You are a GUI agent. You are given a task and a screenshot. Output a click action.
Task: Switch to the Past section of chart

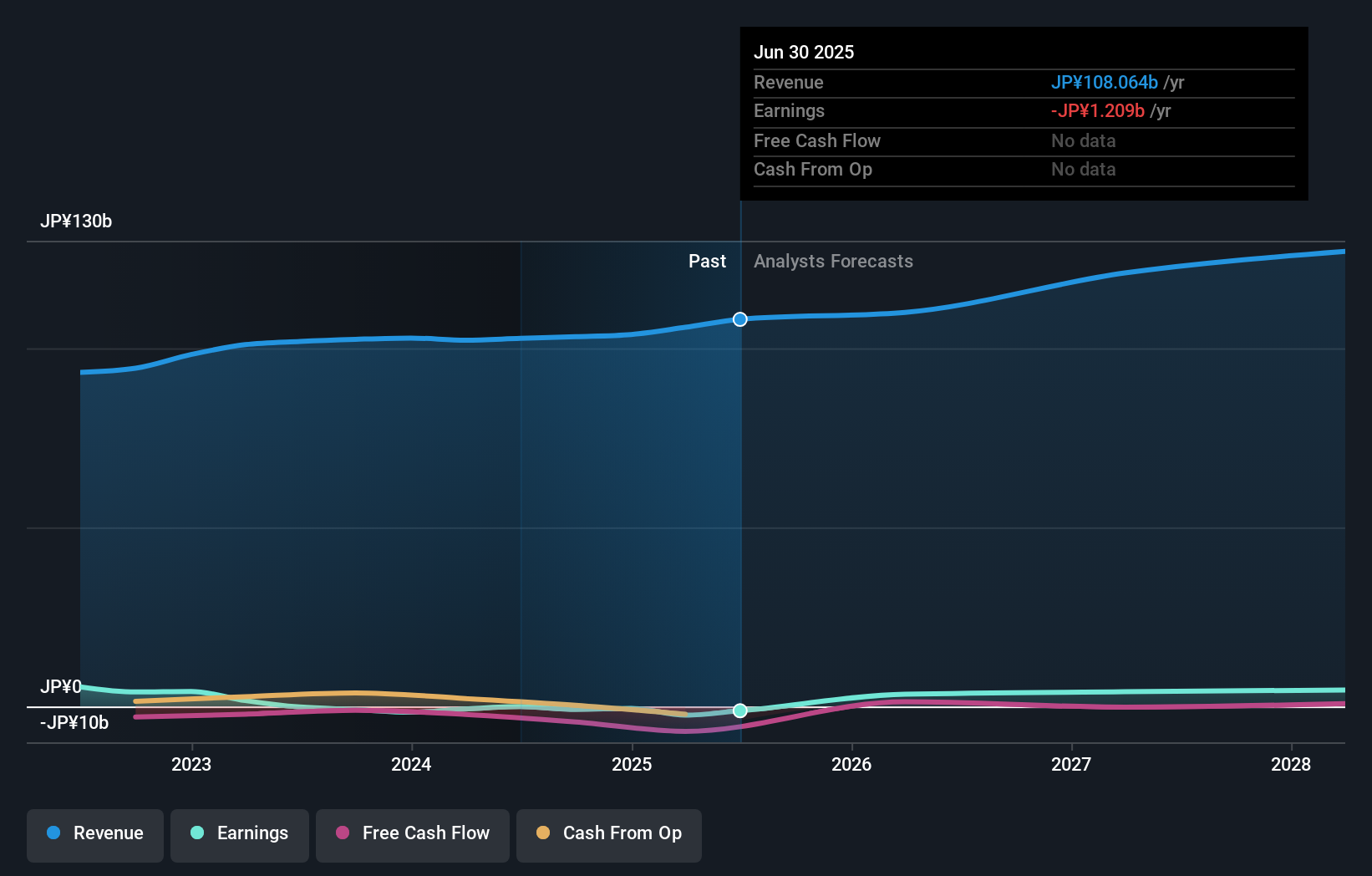tap(708, 261)
